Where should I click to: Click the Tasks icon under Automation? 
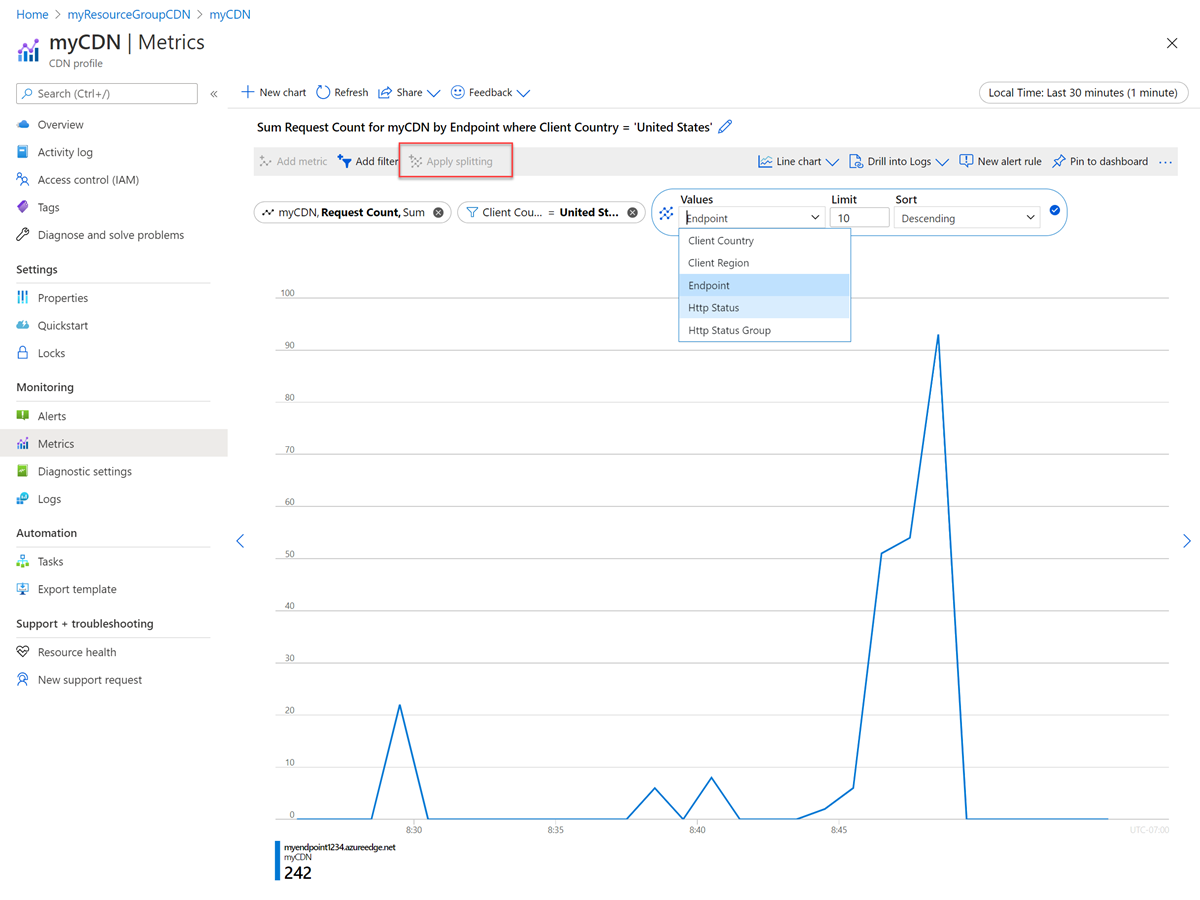[23, 562]
